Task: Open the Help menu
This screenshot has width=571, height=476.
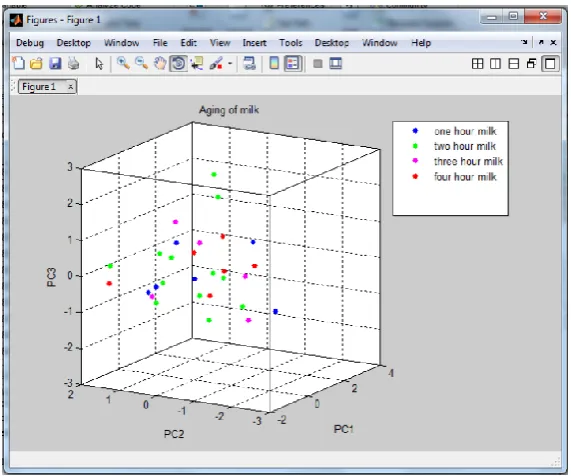Action: pos(421,43)
